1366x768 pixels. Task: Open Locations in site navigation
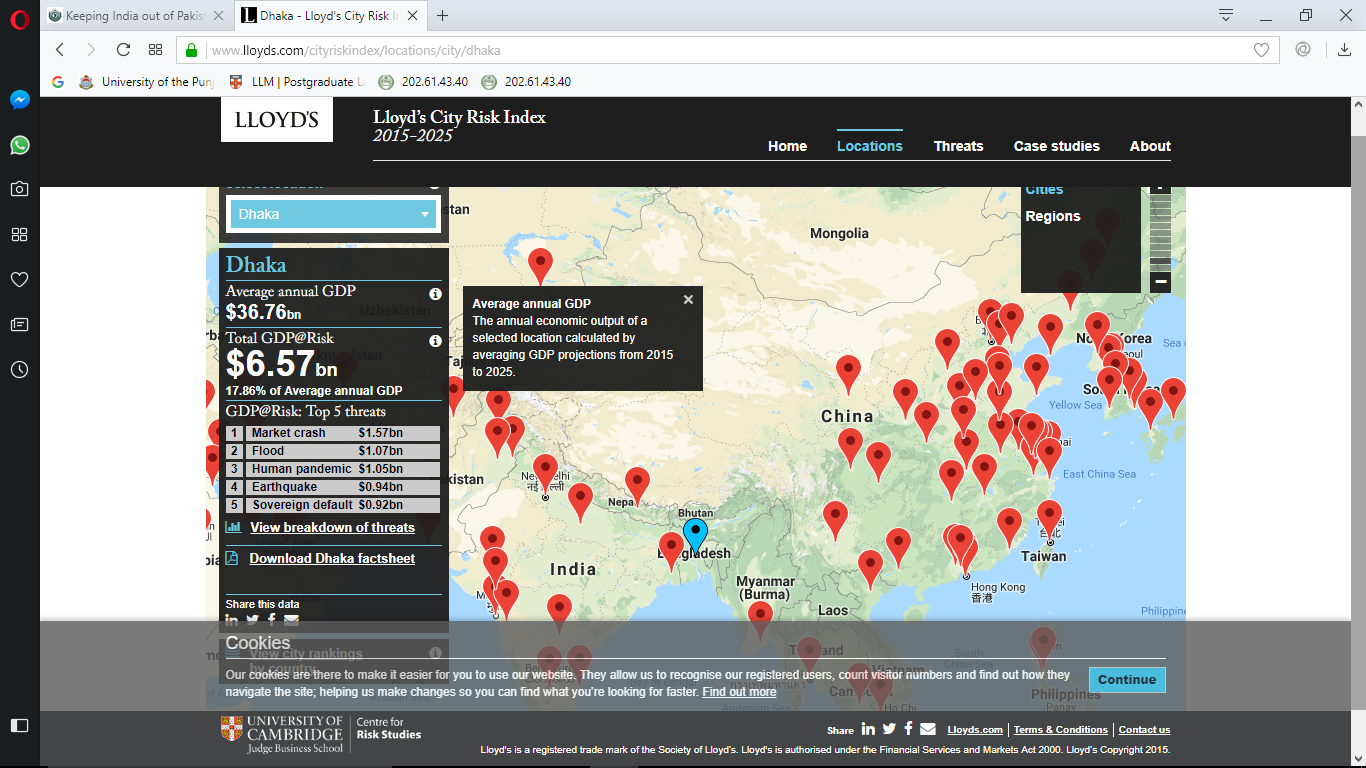870,146
